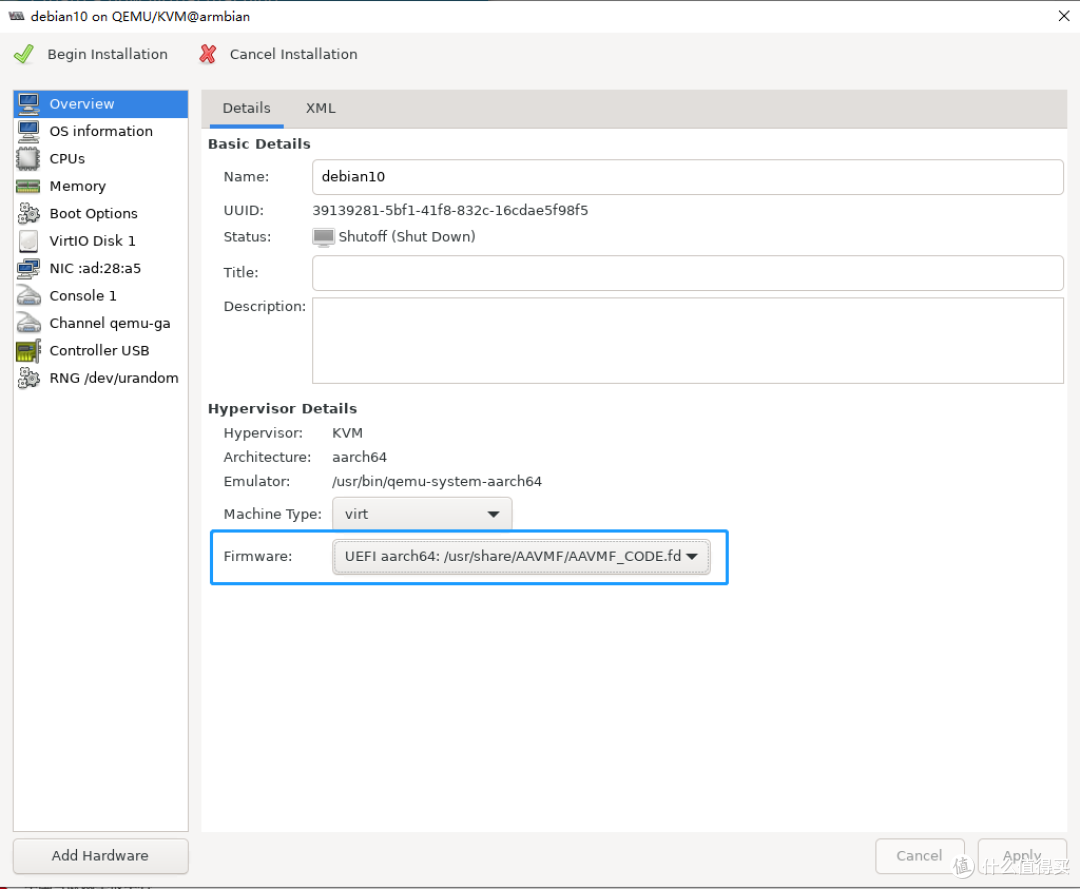Open the Firmware UEFI aarch64 dropdown
The width and height of the screenshot is (1080, 889).
tap(521, 556)
